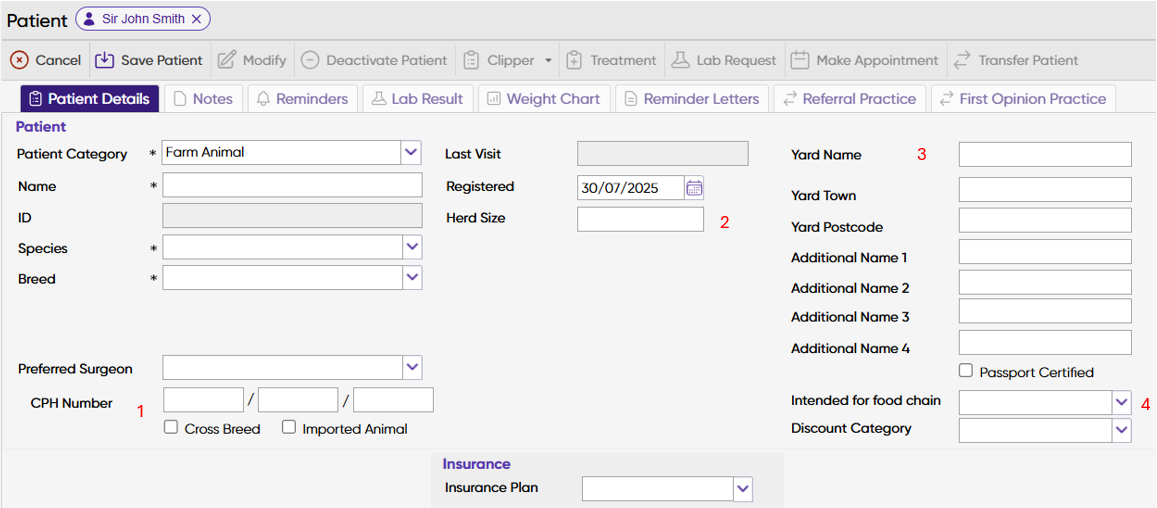Screen dimensions: 1157x508
Task: Click the Save Patient button label
Action: [x=162, y=61]
